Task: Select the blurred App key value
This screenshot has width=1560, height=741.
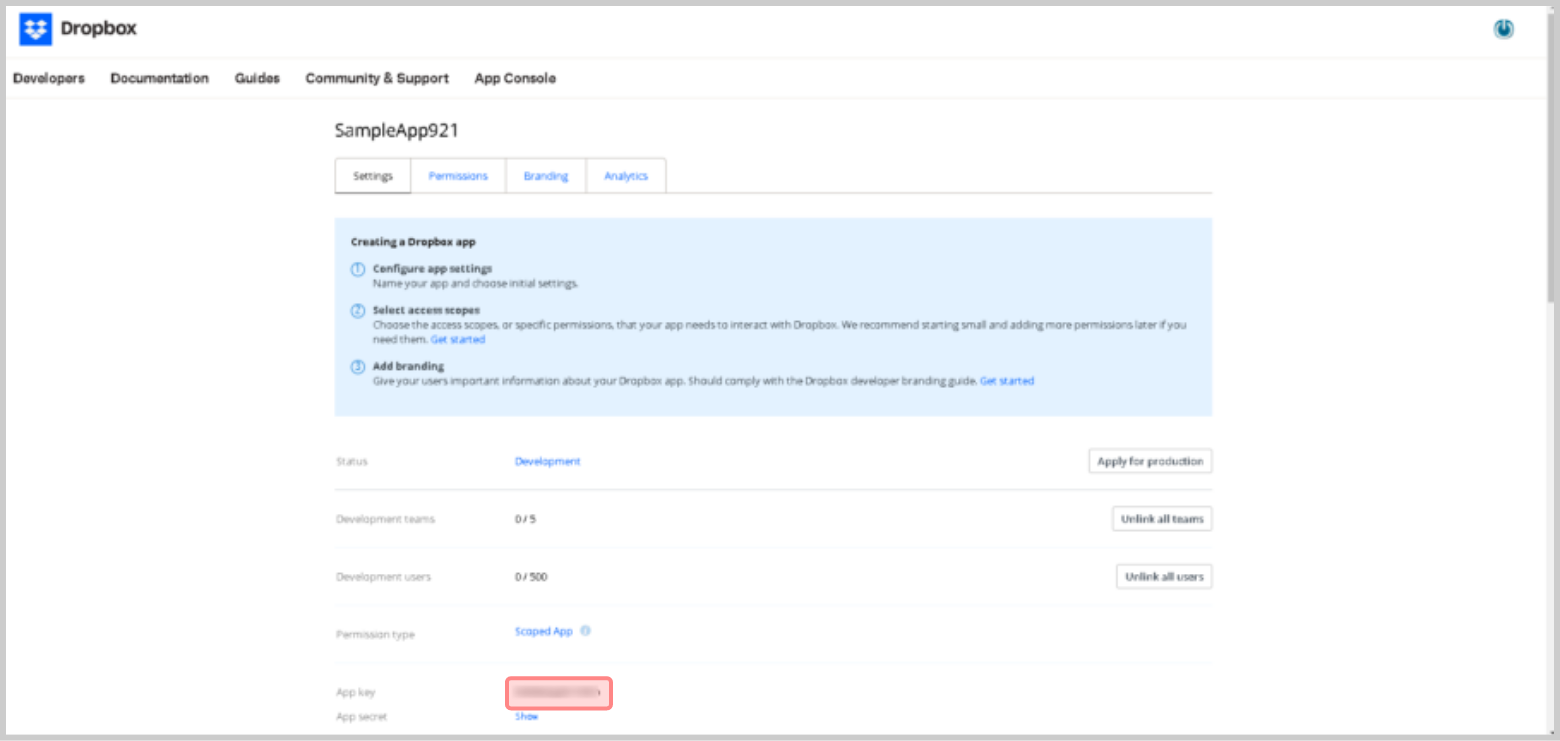Action: click(x=559, y=692)
